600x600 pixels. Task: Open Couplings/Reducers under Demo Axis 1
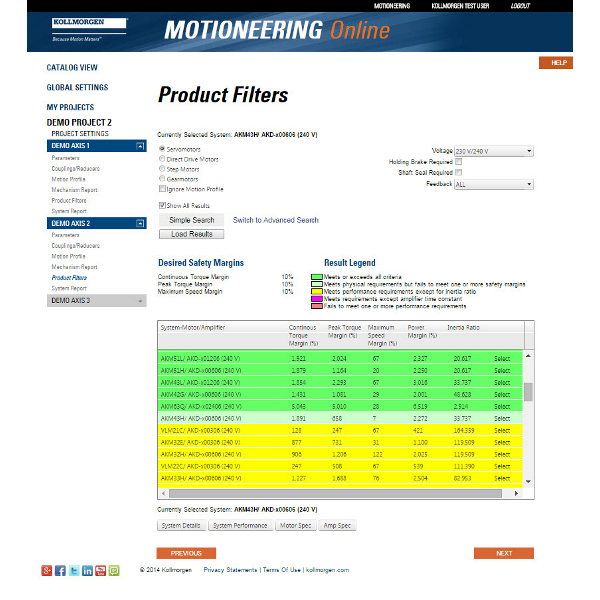coord(75,168)
